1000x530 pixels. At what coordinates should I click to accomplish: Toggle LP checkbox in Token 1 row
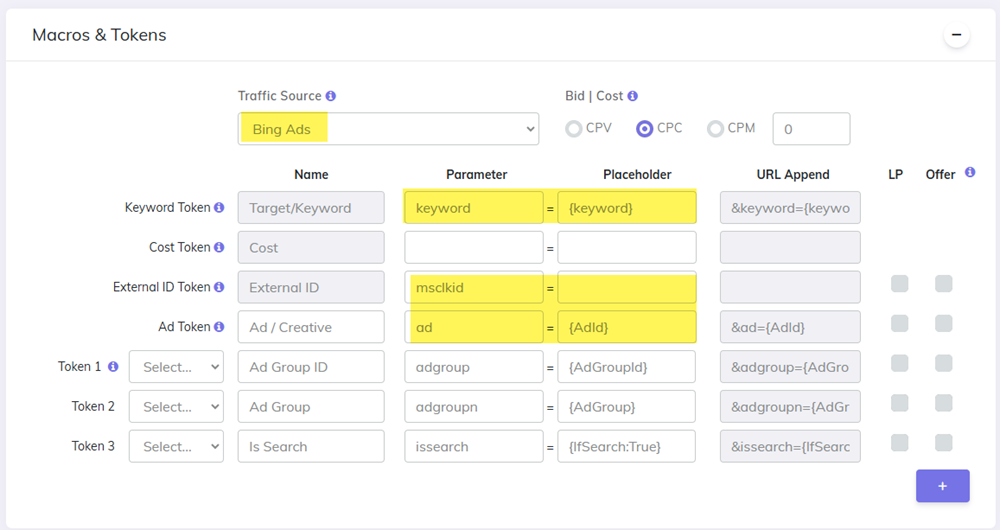pyautogui.click(x=899, y=364)
